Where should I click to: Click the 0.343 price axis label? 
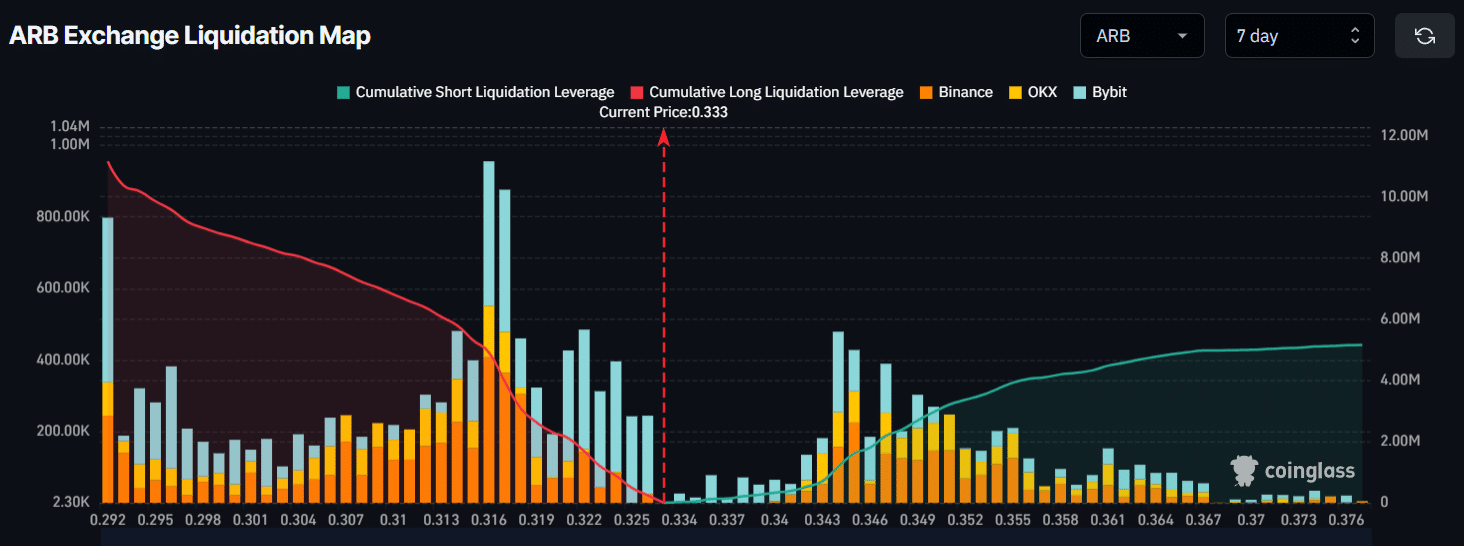click(822, 520)
